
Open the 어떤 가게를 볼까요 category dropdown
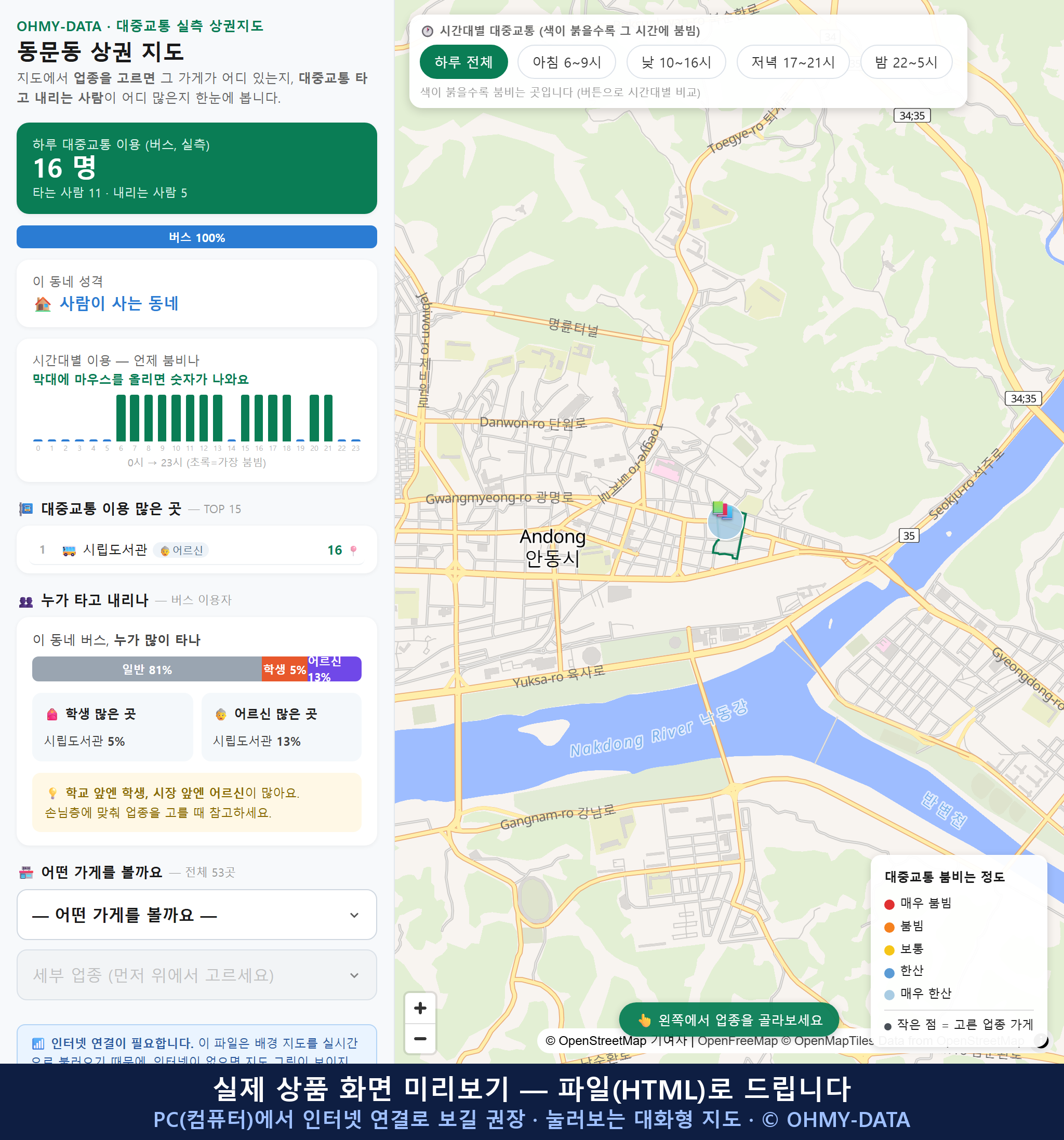click(197, 915)
